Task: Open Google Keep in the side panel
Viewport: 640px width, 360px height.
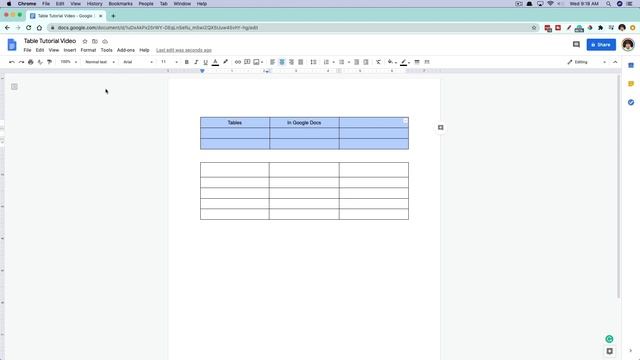Action: click(631, 84)
